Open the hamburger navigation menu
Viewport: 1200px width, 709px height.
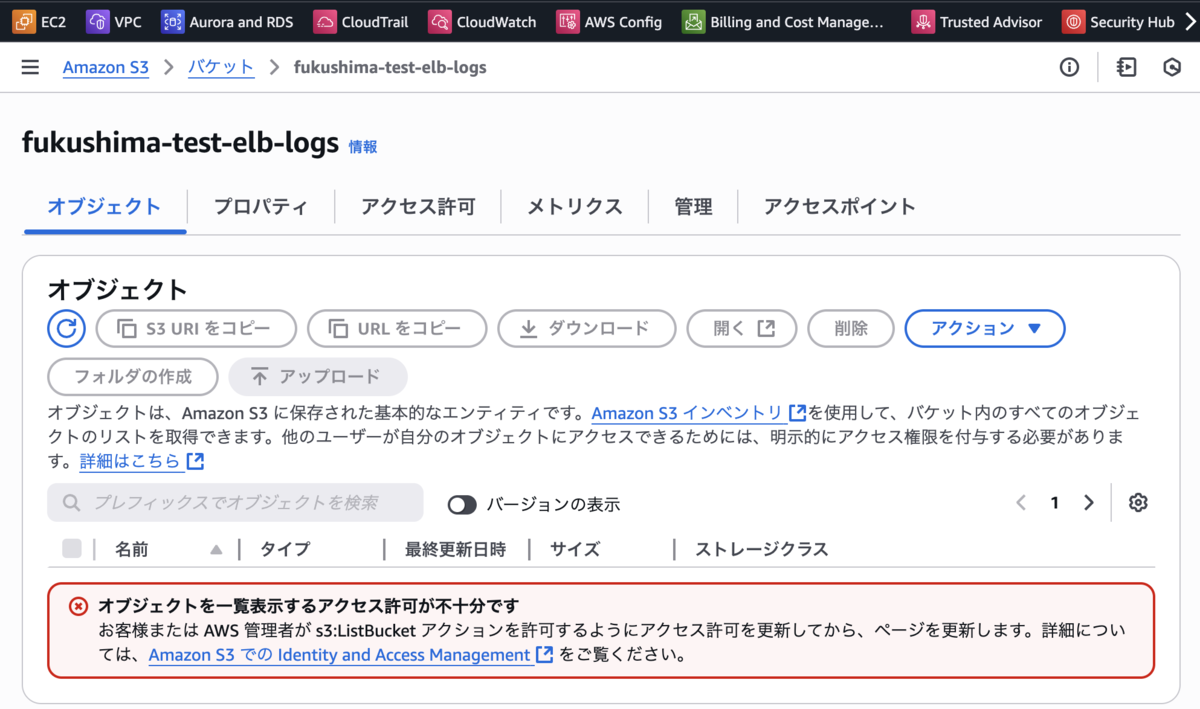(30, 67)
